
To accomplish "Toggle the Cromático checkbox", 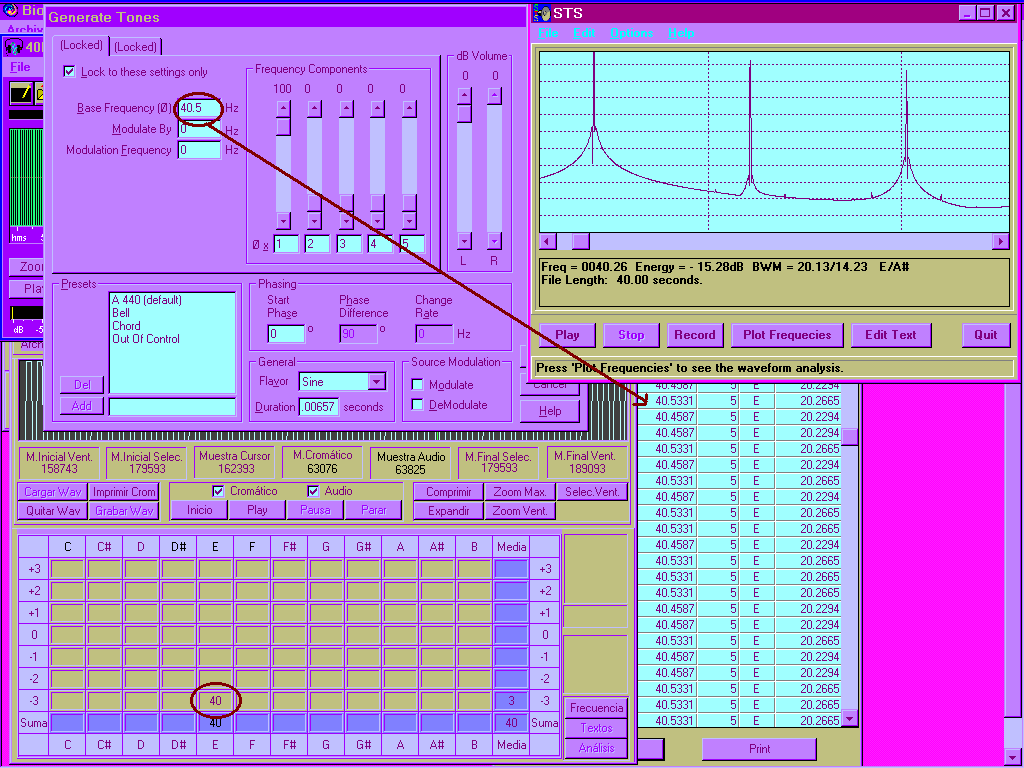I will pyautogui.click(x=219, y=491).
